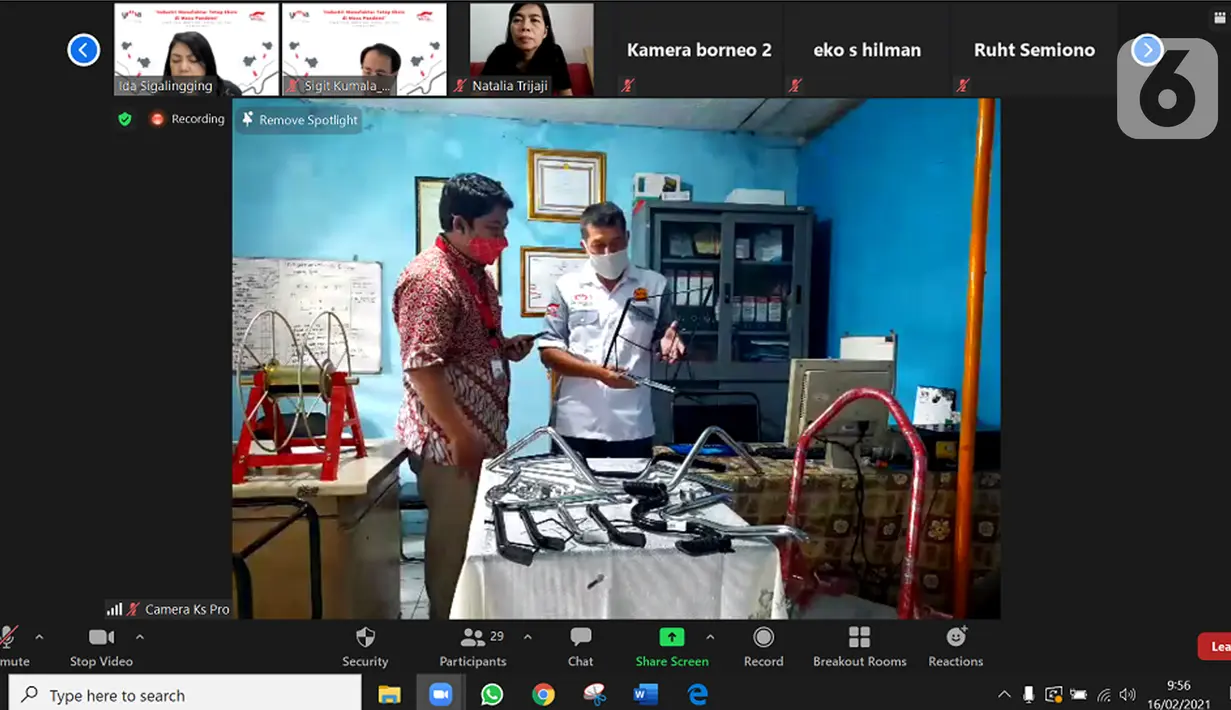Open File Explorer from taskbar
The height and width of the screenshot is (710, 1231).
(389, 694)
